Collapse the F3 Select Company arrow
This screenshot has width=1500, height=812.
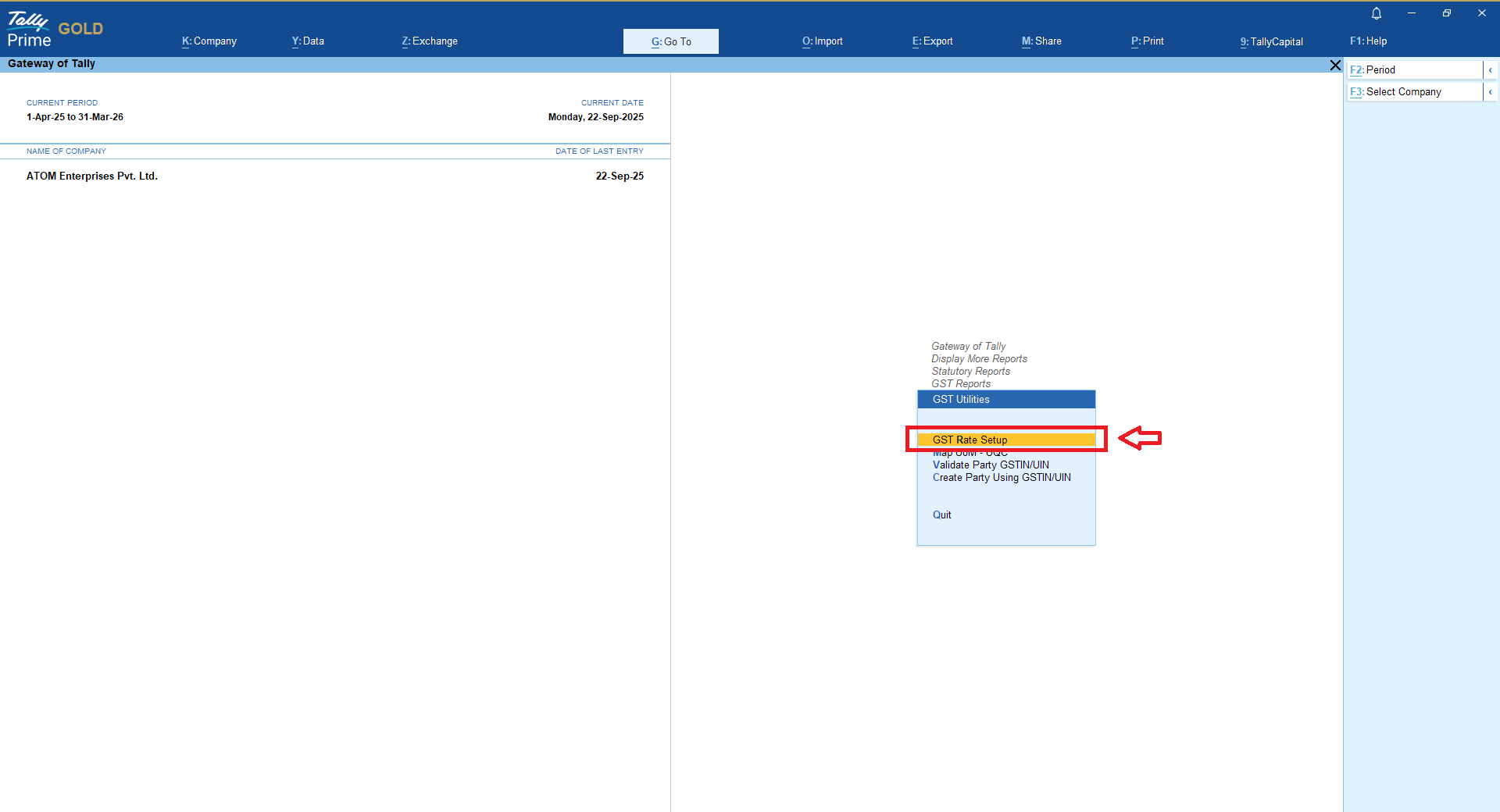[x=1491, y=92]
